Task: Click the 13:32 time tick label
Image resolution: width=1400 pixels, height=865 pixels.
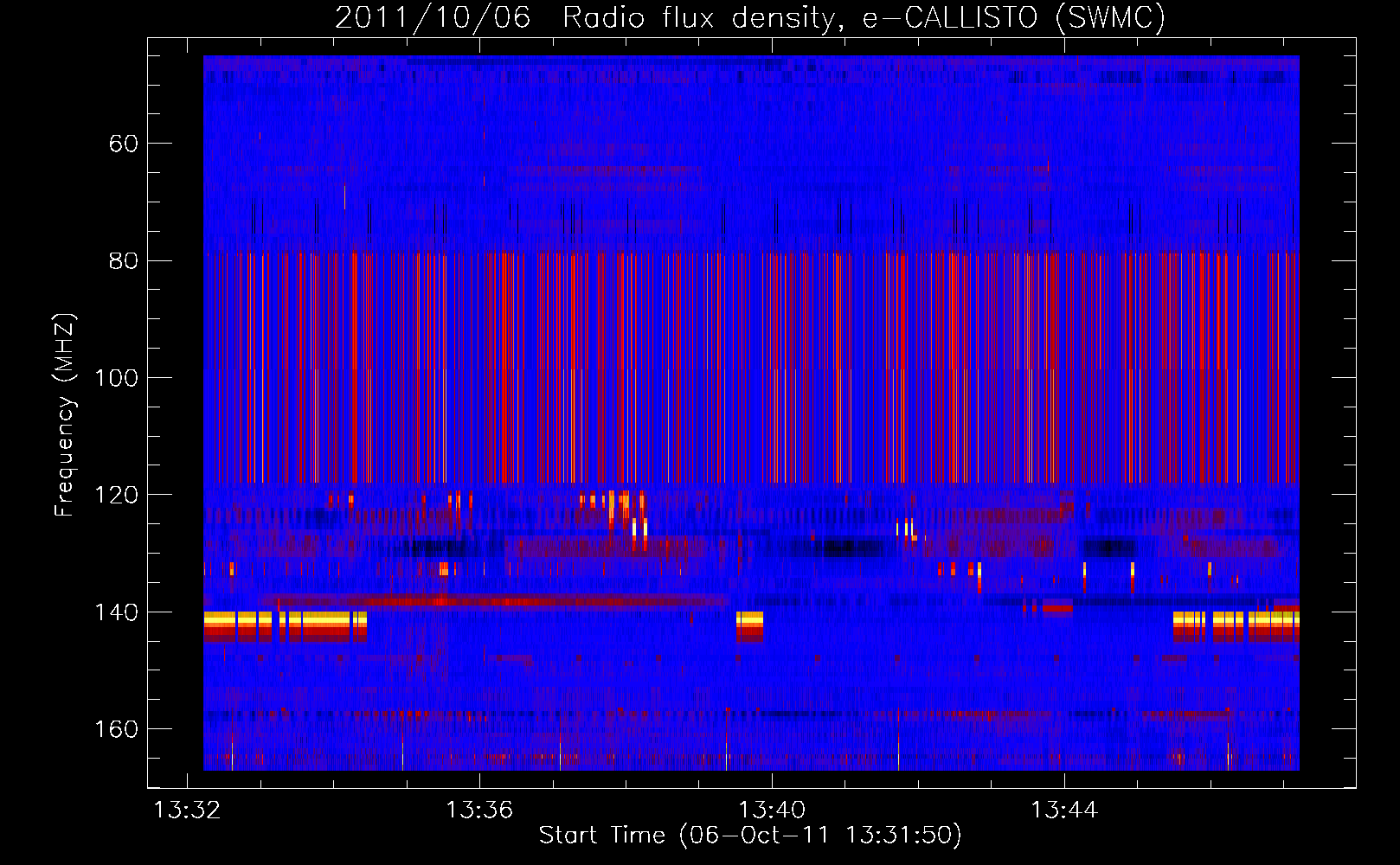Action: (x=186, y=810)
